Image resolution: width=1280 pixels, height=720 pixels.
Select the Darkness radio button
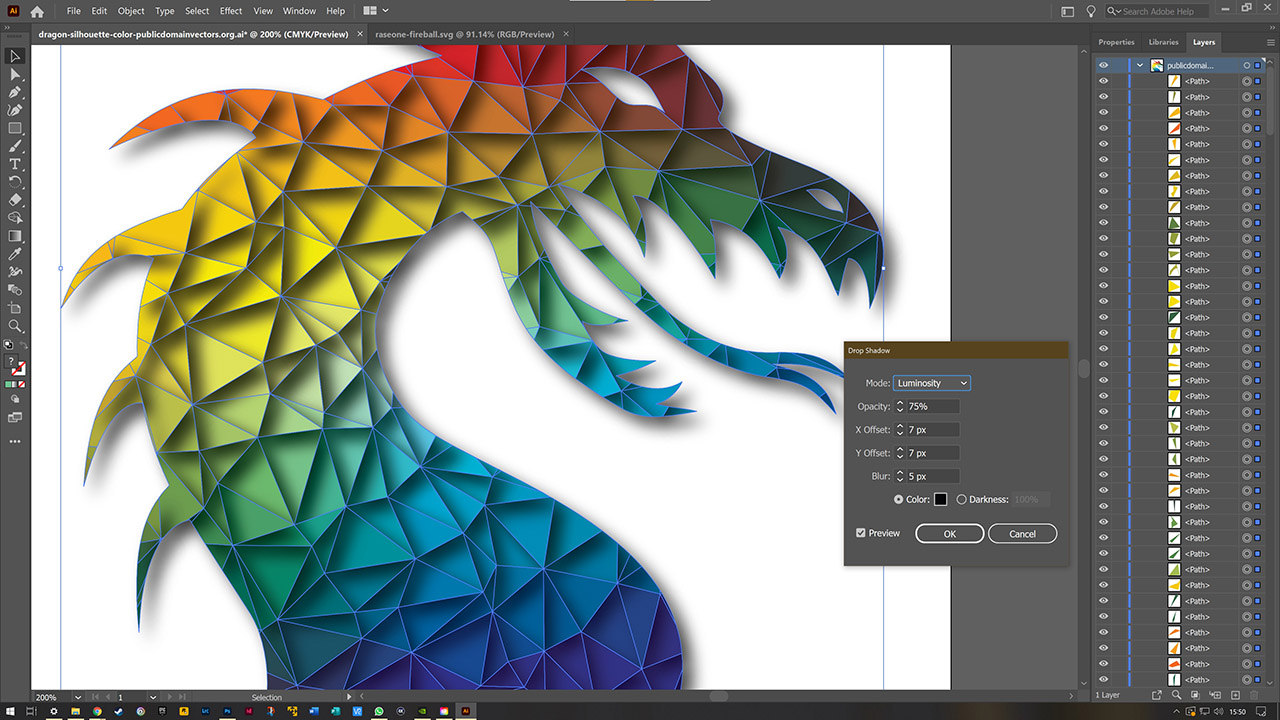961,499
